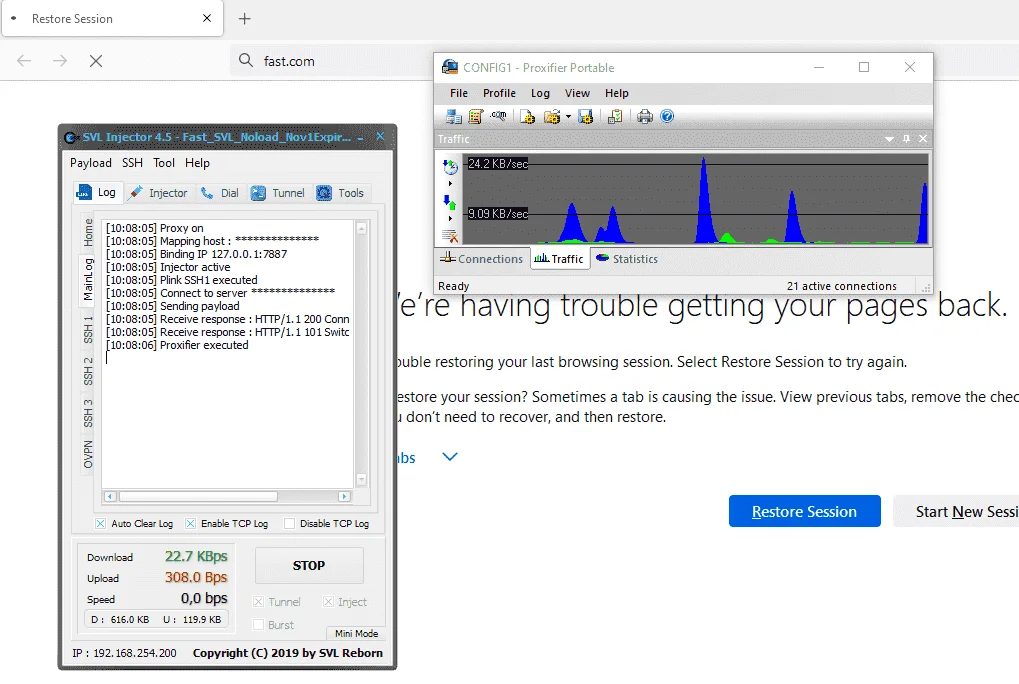The height and width of the screenshot is (684, 1019).
Task: Pin the Traffic panel using pushpin icon
Action: pos(907,139)
